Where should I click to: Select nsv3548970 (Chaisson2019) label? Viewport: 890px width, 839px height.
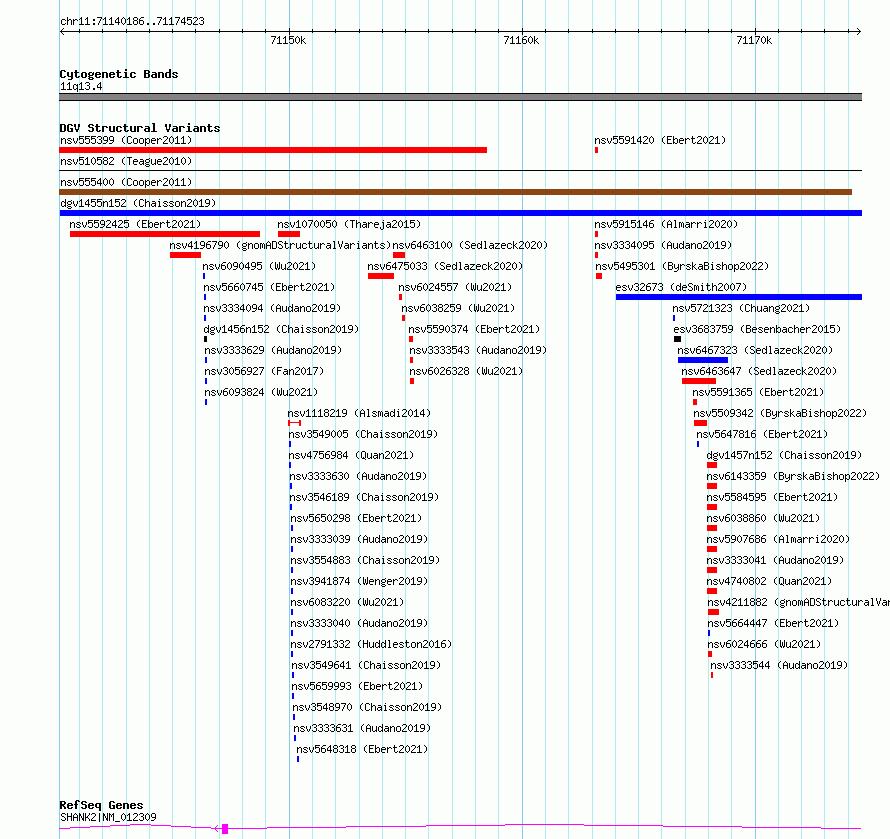tap(368, 707)
